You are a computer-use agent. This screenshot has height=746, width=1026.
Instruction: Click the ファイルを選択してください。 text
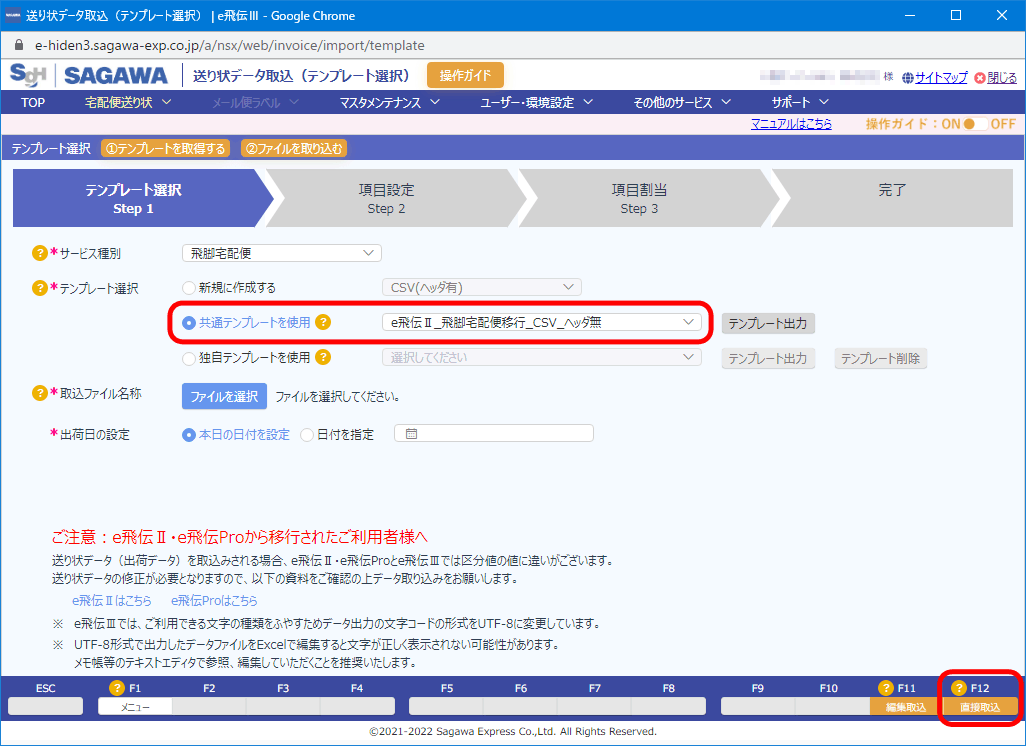tap(338, 397)
